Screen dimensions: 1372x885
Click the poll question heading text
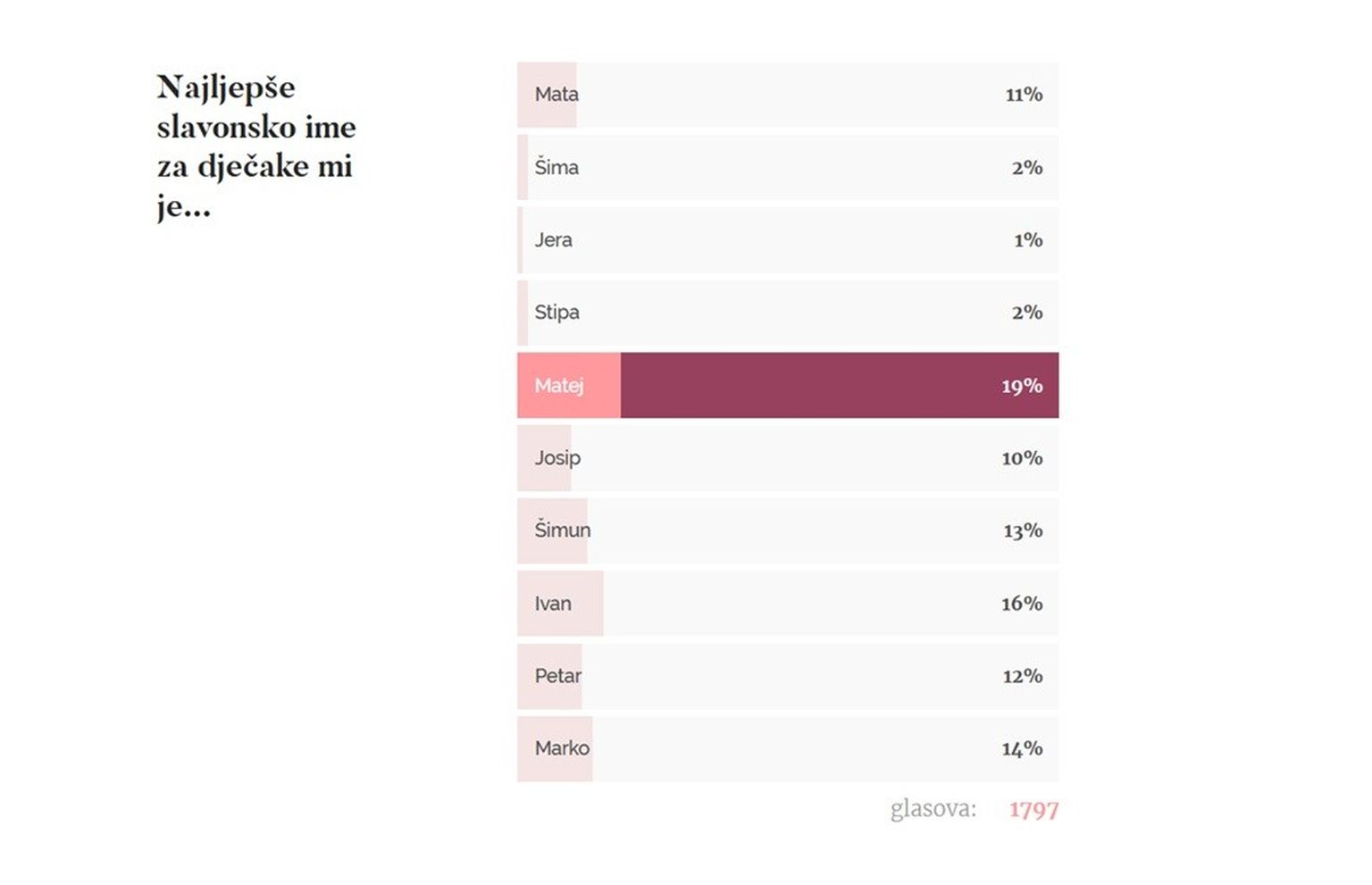pyautogui.click(x=256, y=146)
